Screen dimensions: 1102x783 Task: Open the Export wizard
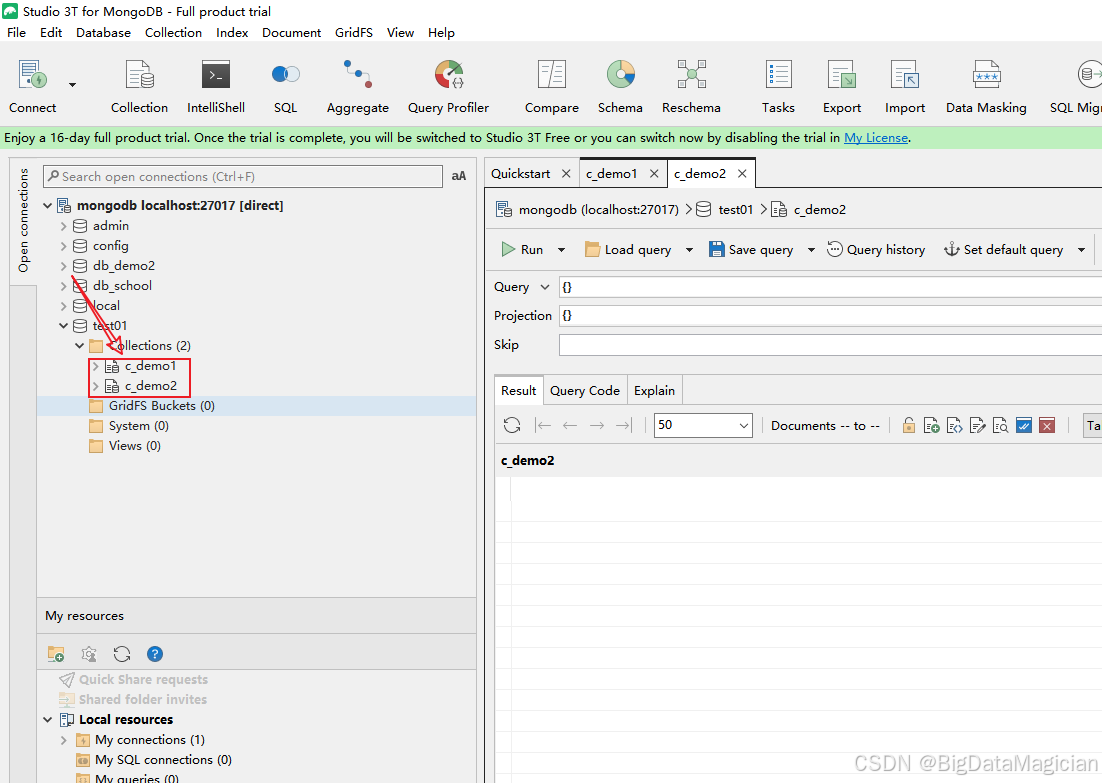pyautogui.click(x=842, y=87)
